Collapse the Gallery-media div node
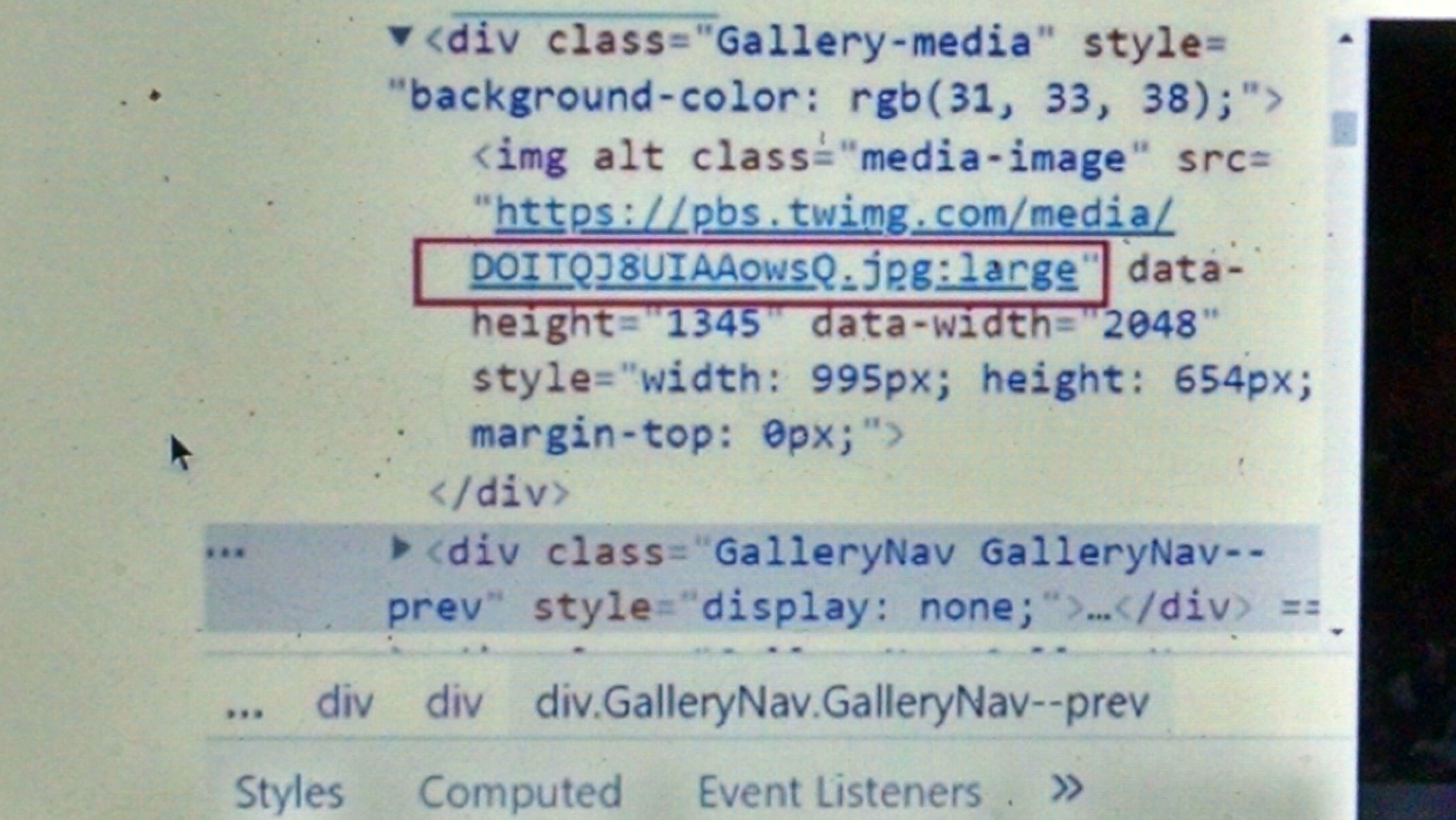Viewport: 1456px width, 820px height. (400, 36)
